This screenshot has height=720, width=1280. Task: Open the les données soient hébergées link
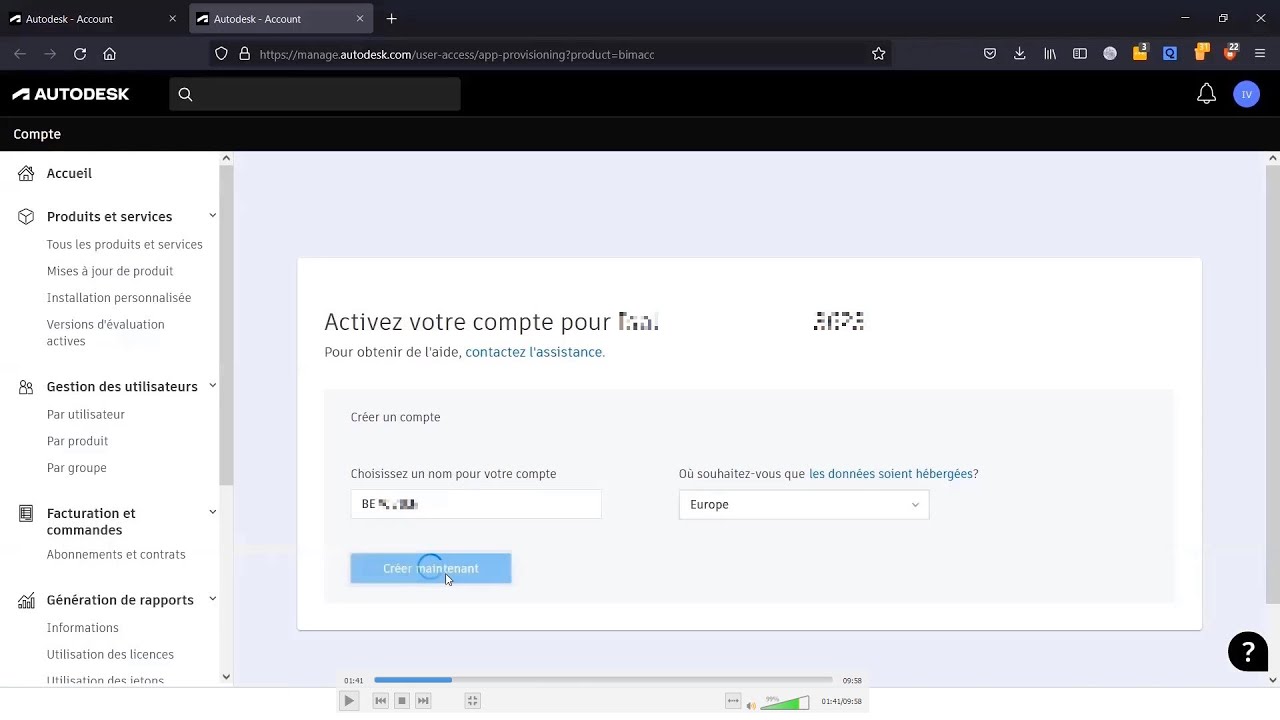891,474
